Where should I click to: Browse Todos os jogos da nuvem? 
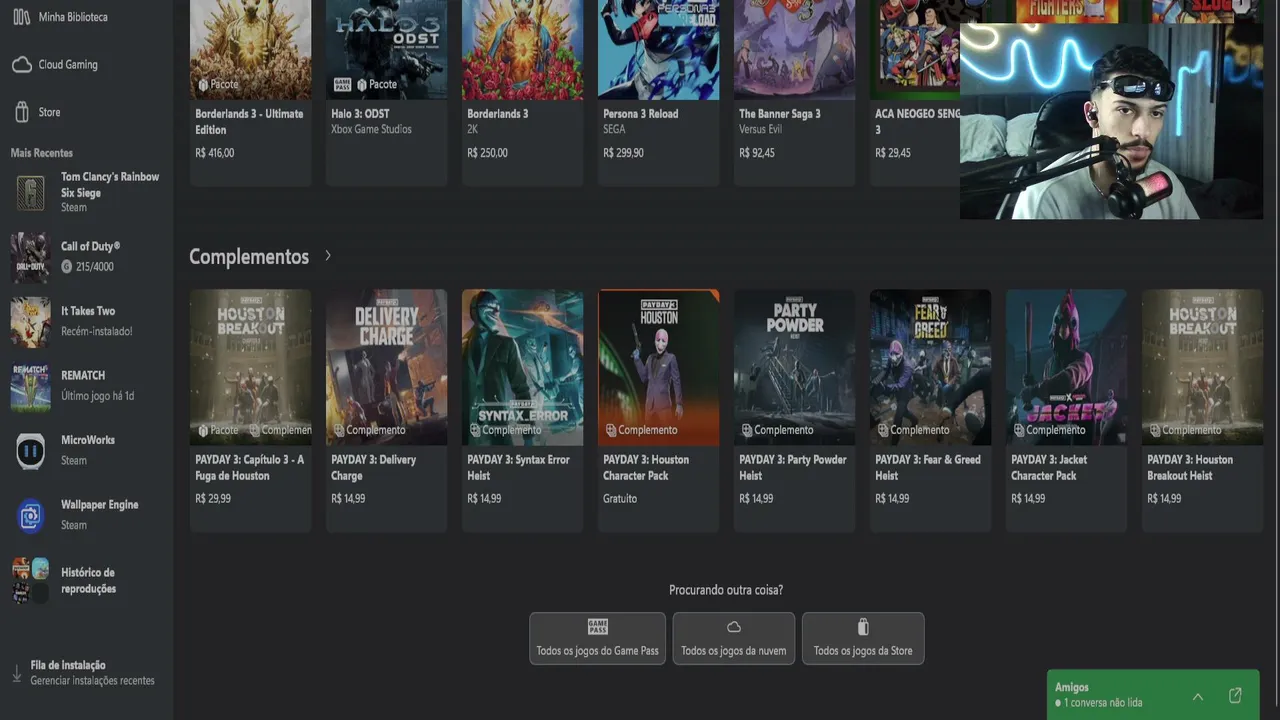coord(734,638)
